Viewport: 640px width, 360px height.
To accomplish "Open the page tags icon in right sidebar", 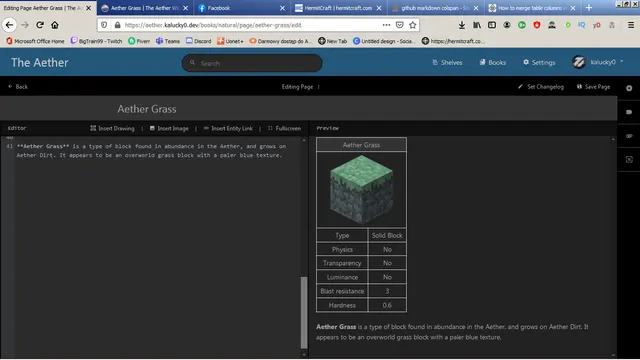I will (x=629, y=112).
